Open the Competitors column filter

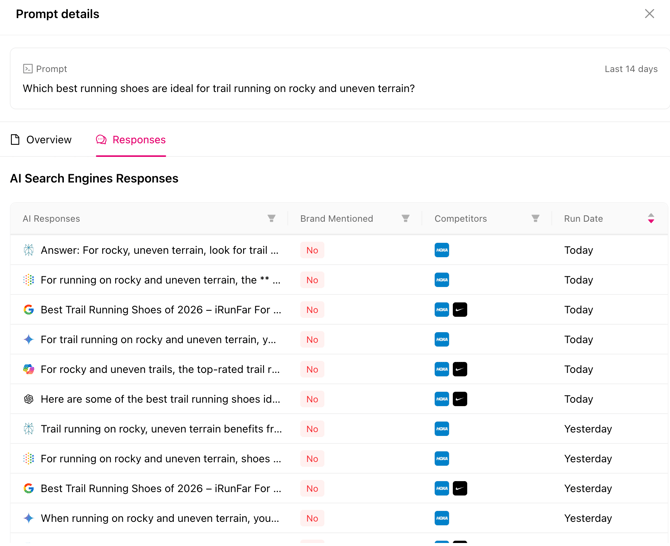click(535, 219)
